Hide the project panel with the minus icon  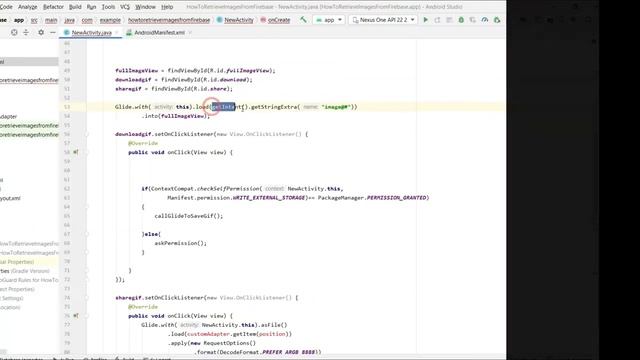tap(53, 32)
